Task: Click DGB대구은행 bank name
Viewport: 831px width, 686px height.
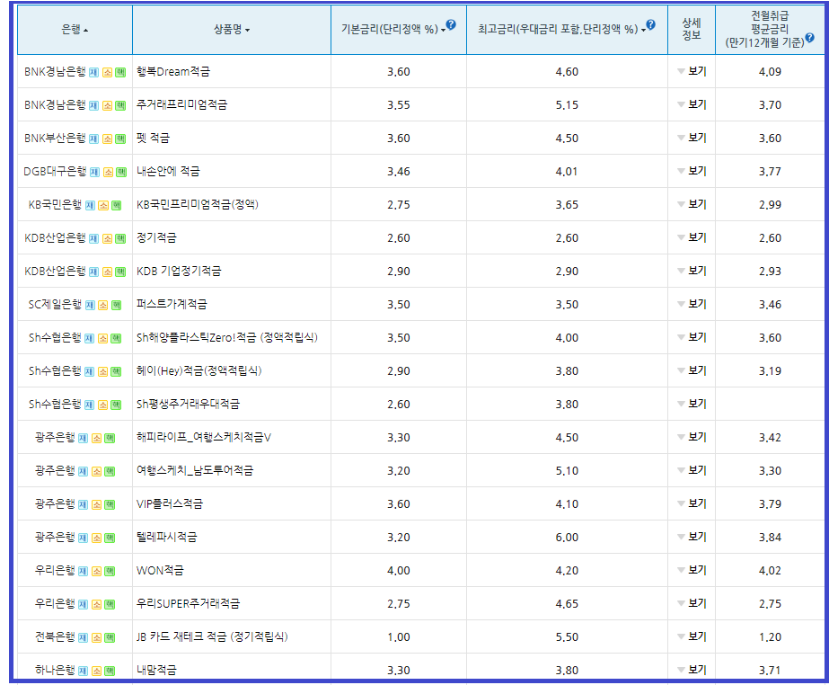Action: 55,172
